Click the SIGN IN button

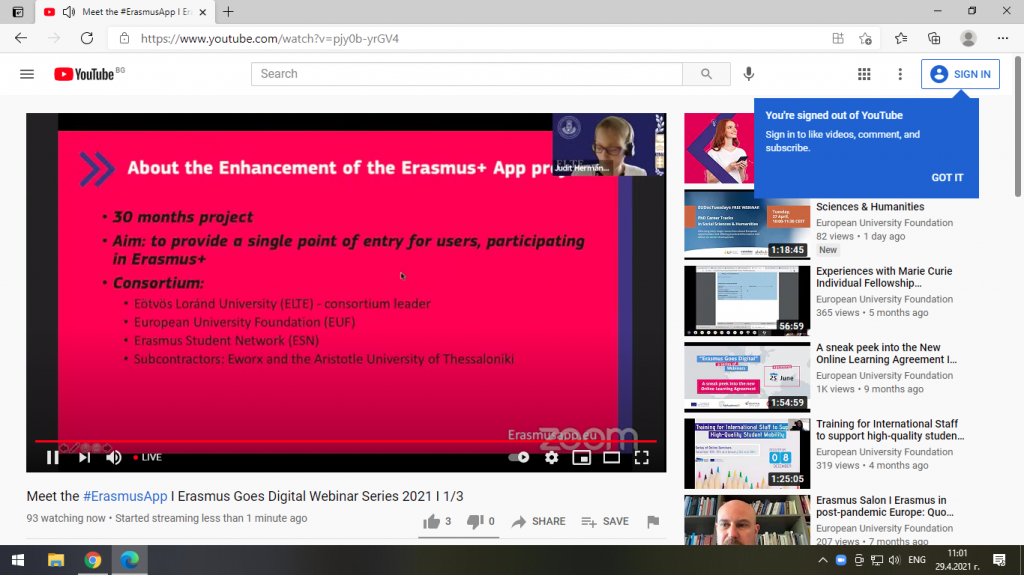[960, 74]
